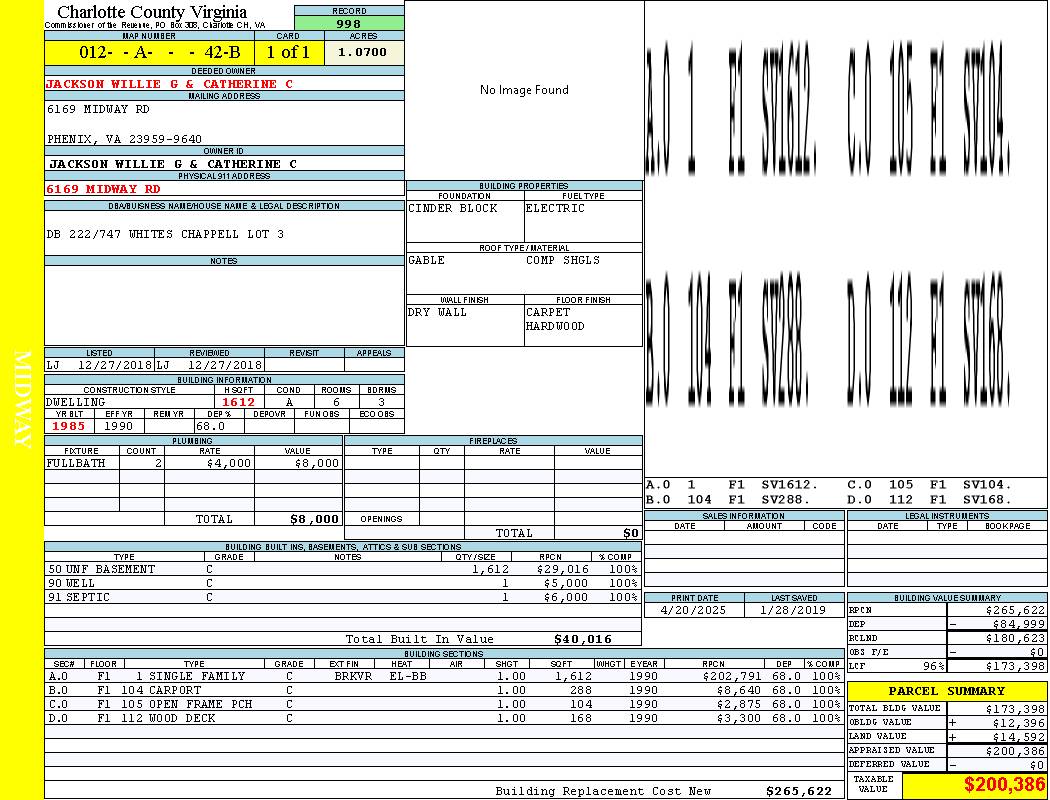Select heat type EL-BB
This screenshot has height=800, width=1050.
408,677
